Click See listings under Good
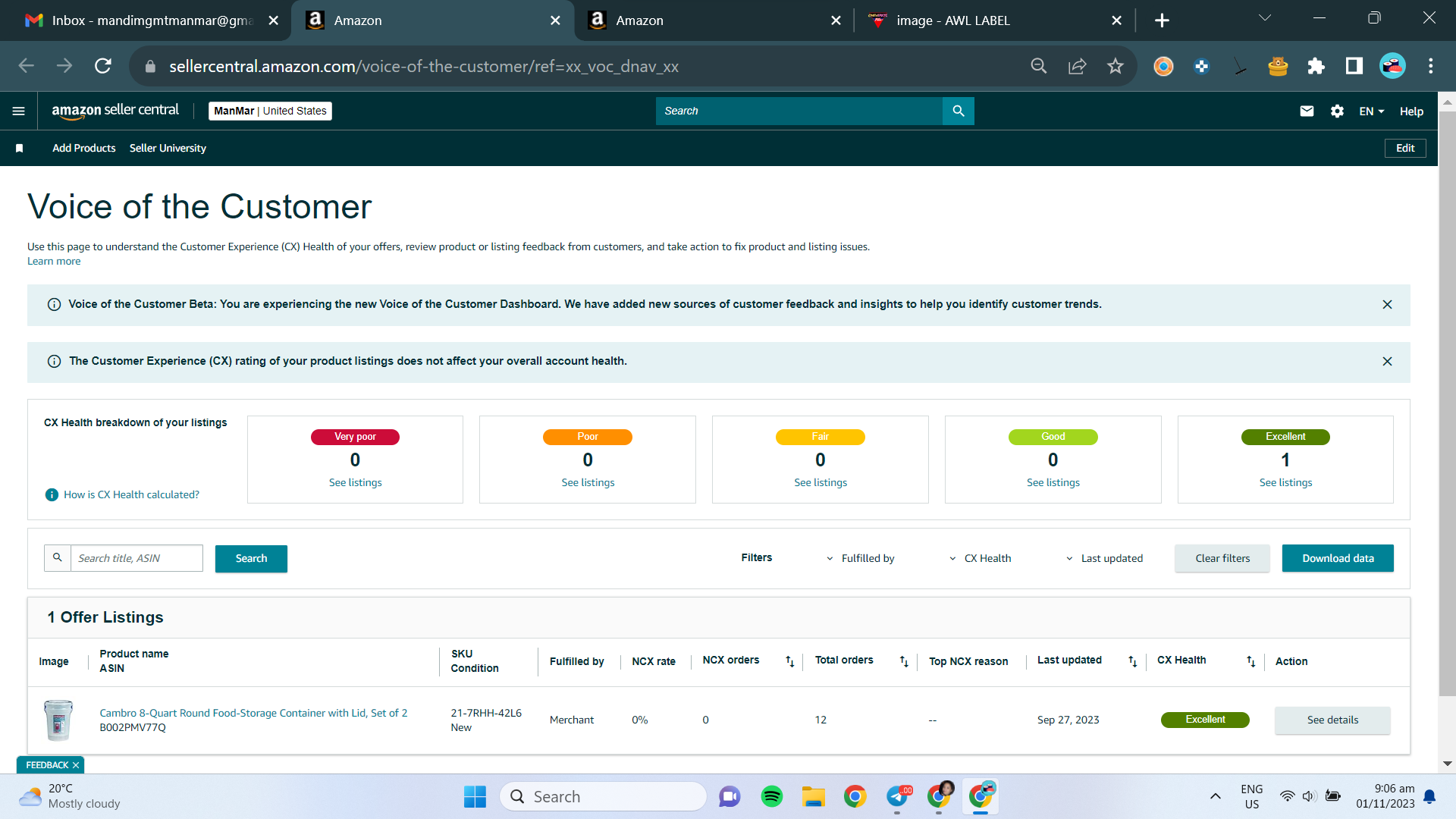 [x=1053, y=483]
